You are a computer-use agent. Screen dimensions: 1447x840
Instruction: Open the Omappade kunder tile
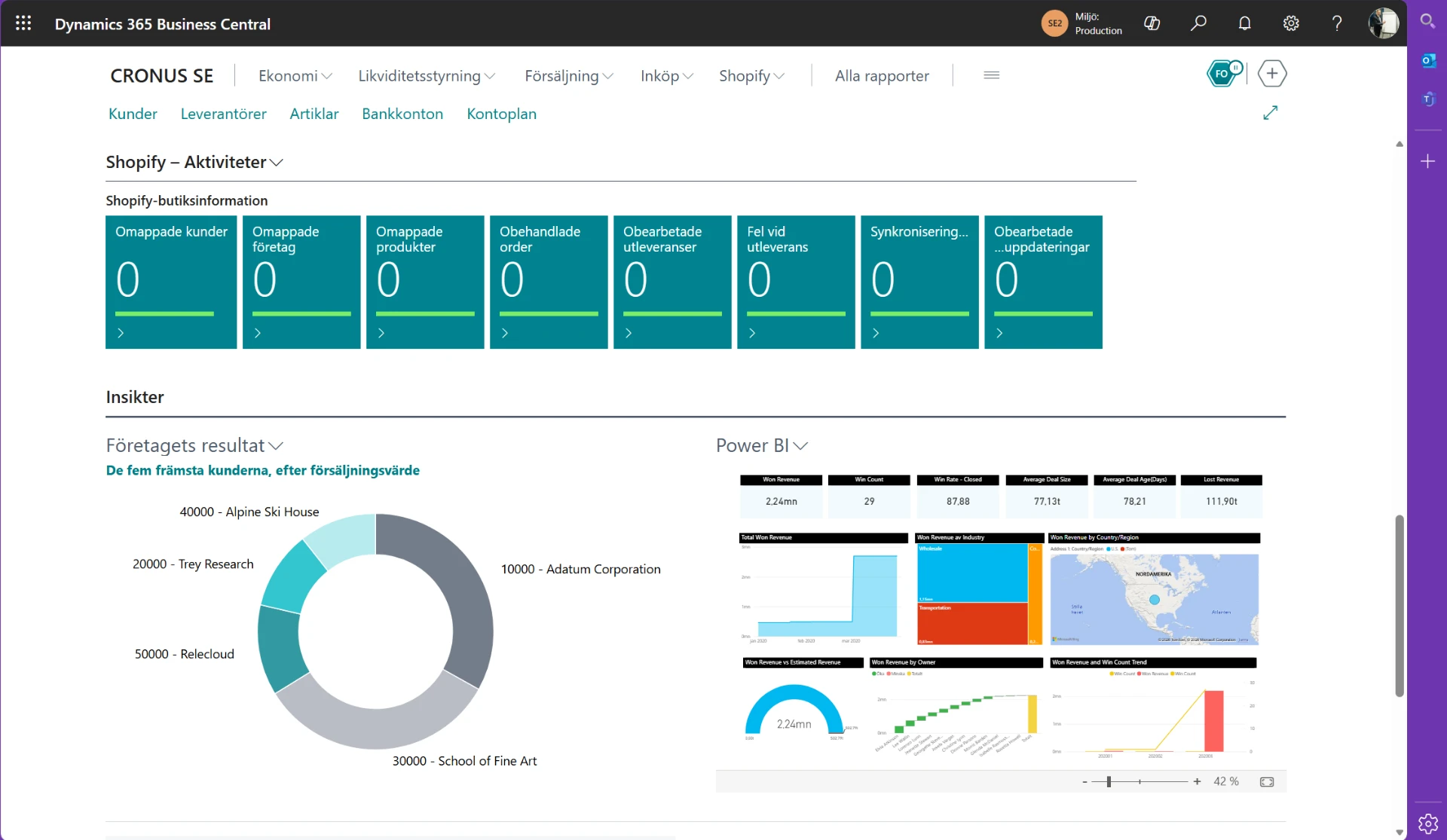171,282
